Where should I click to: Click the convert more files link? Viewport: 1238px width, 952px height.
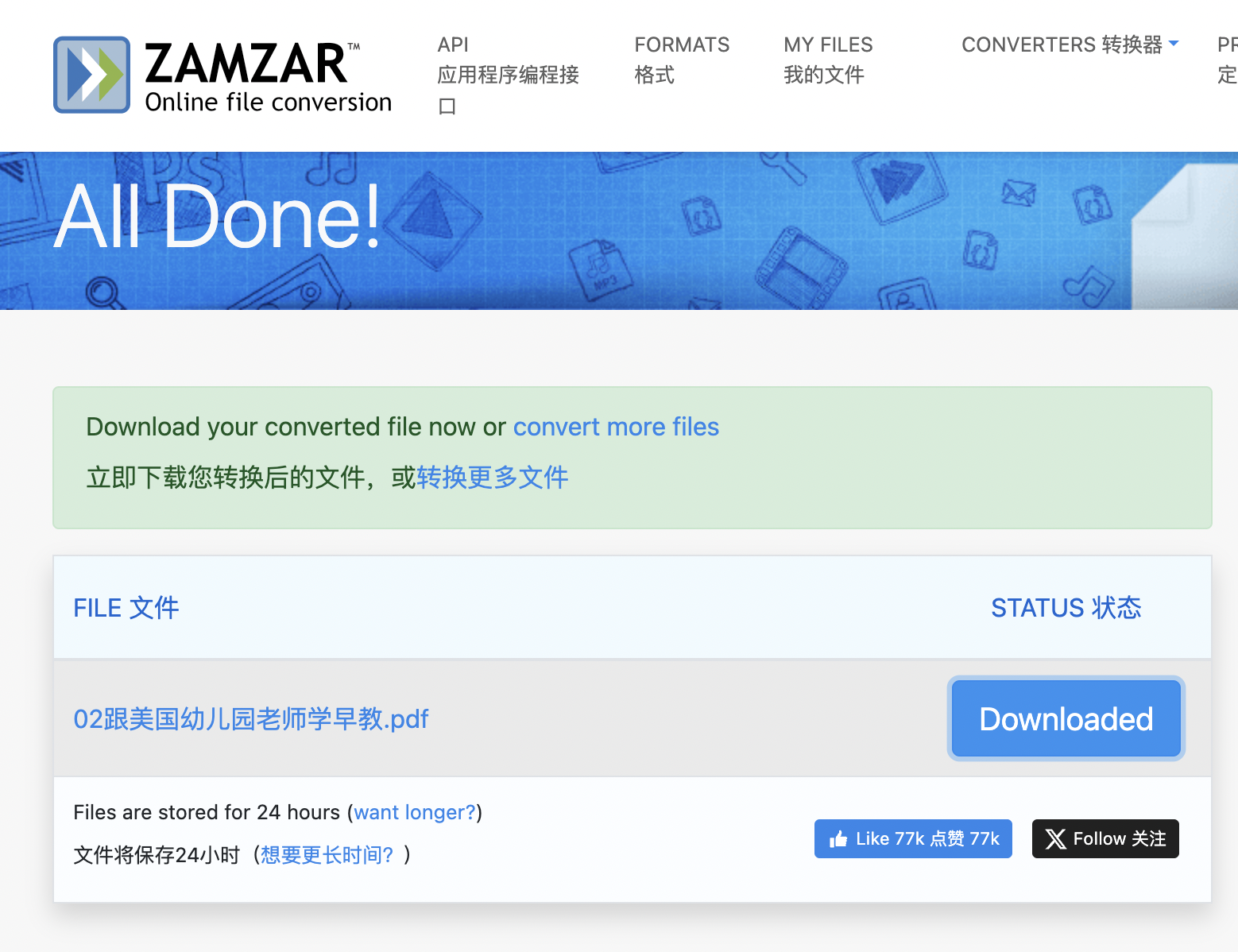point(617,427)
